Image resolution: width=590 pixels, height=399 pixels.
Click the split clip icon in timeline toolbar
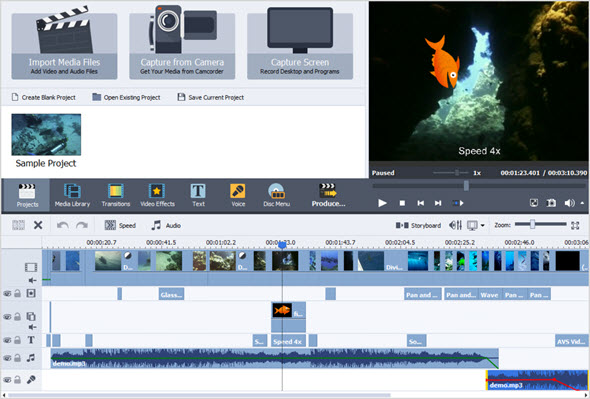click(x=18, y=225)
